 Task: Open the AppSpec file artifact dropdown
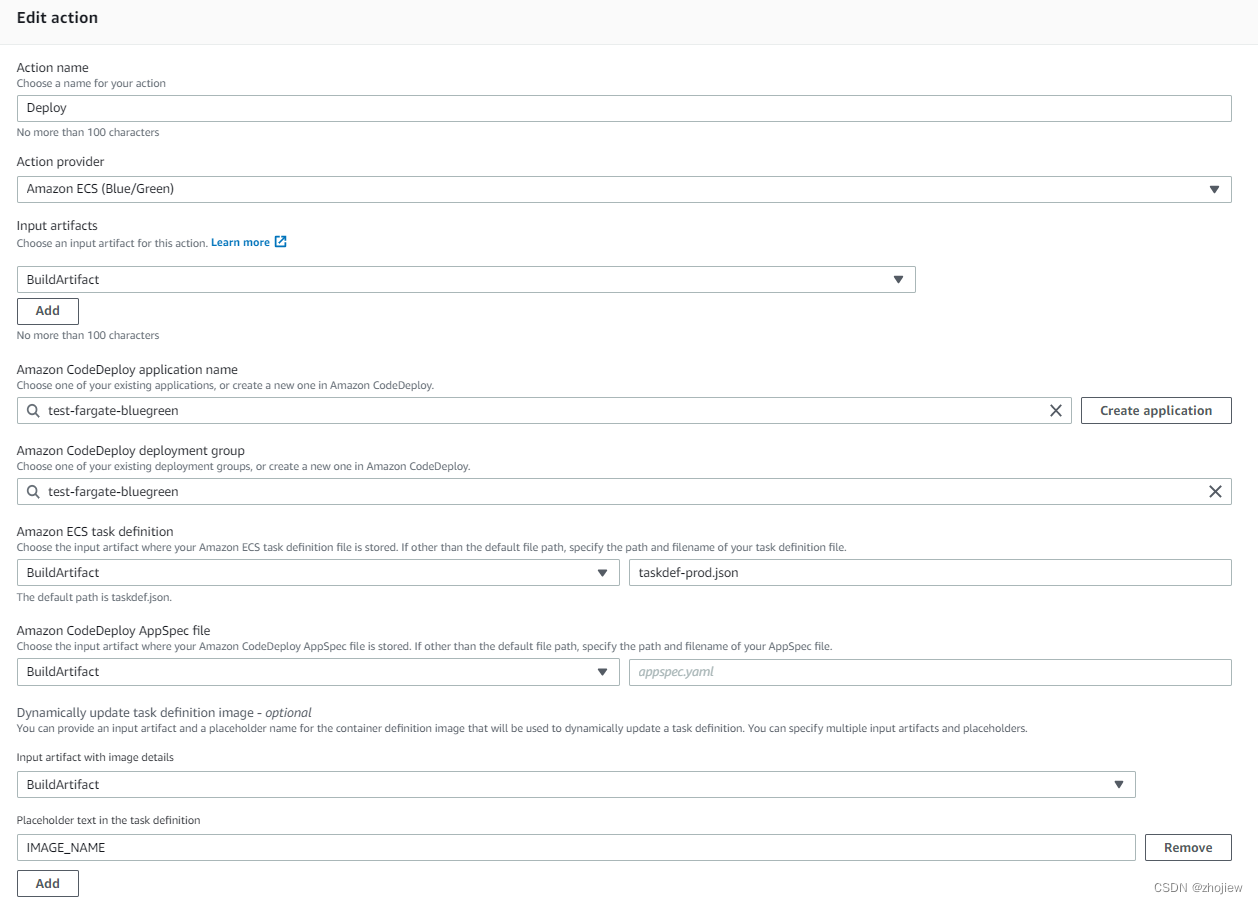click(318, 672)
